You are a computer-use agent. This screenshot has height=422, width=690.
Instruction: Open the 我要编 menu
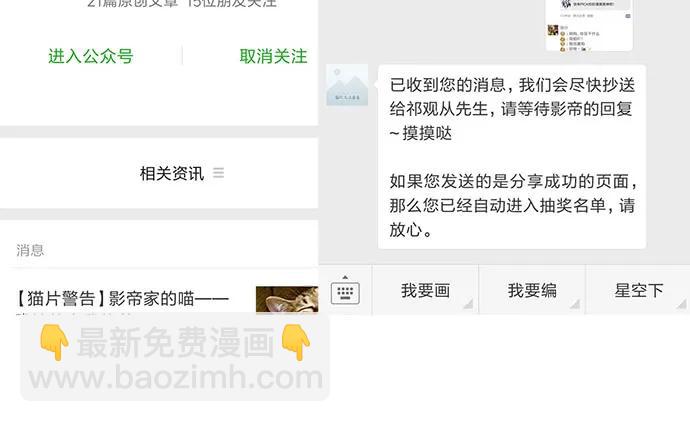[532, 290]
